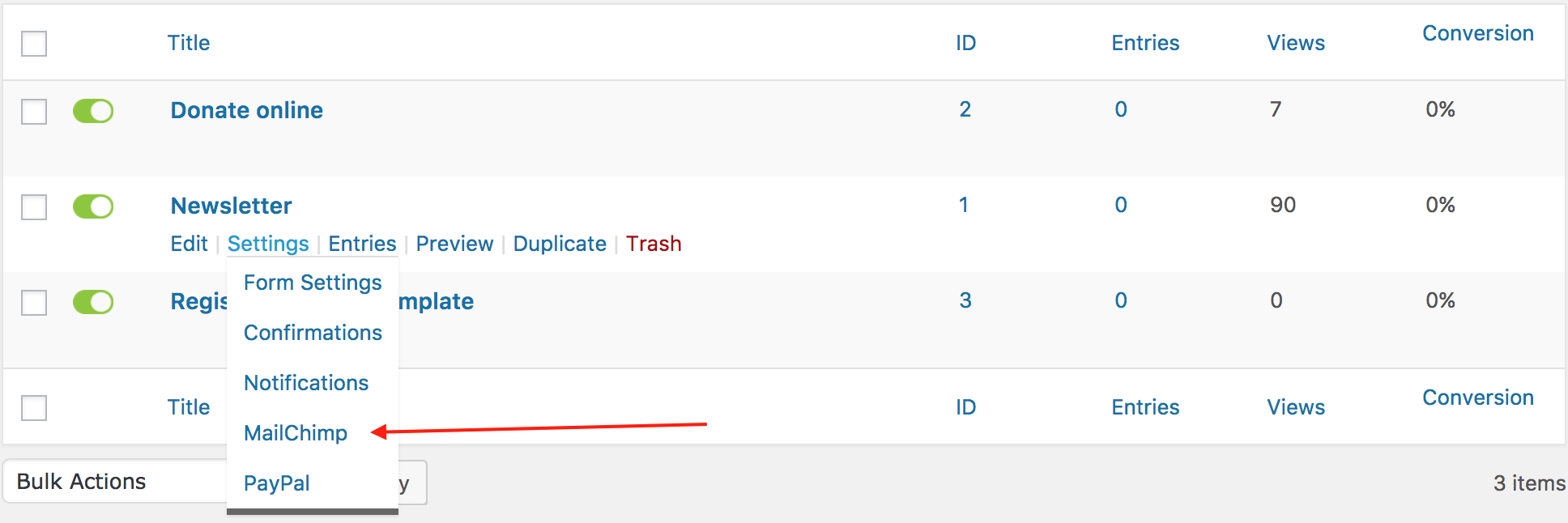Duplicate the Newsletter form
The height and width of the screenshot is (523, 1568).
click(x=560, y=244)
